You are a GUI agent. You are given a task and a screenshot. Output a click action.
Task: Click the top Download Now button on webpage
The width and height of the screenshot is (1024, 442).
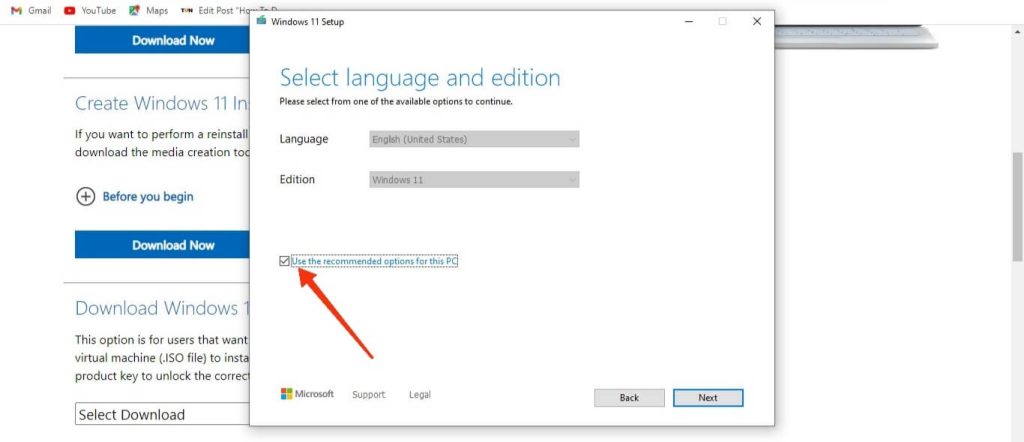pos(163,40)
